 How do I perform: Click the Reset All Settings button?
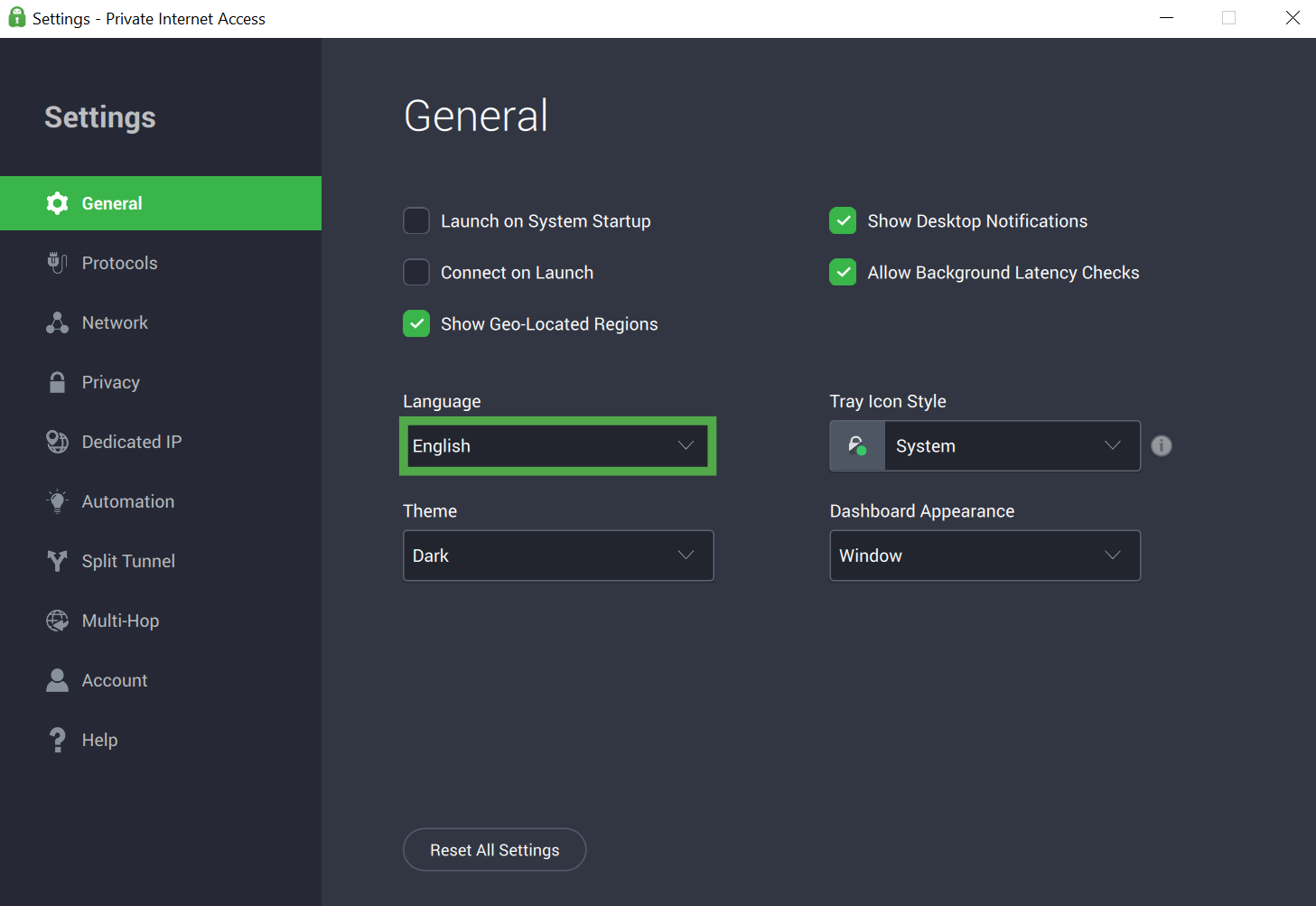(x=495, y=850)
